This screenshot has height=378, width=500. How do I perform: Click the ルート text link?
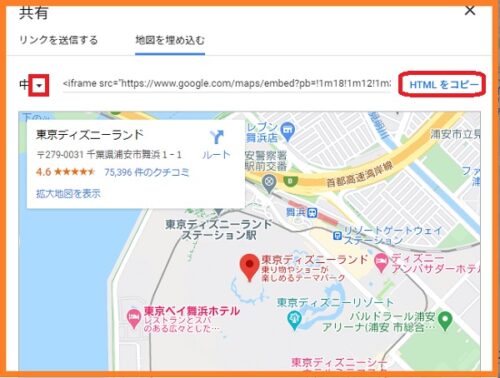point(217,155)
